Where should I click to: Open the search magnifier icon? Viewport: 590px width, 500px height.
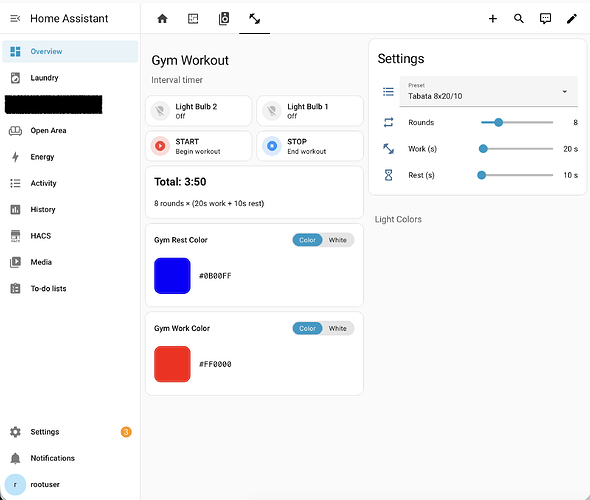coord(519,18)
